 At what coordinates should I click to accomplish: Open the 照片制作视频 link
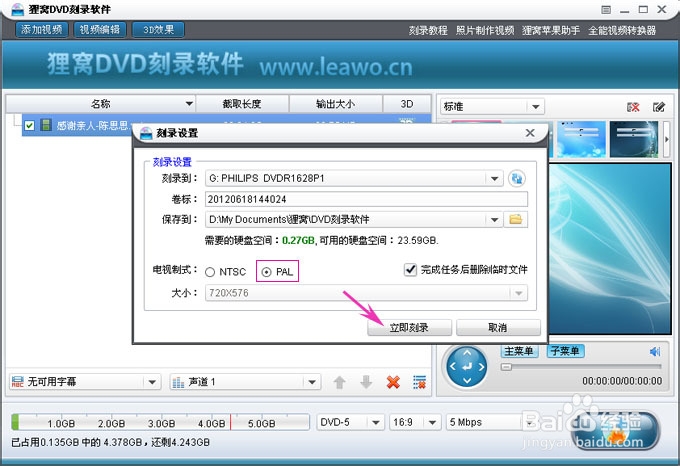click(485, 31)
